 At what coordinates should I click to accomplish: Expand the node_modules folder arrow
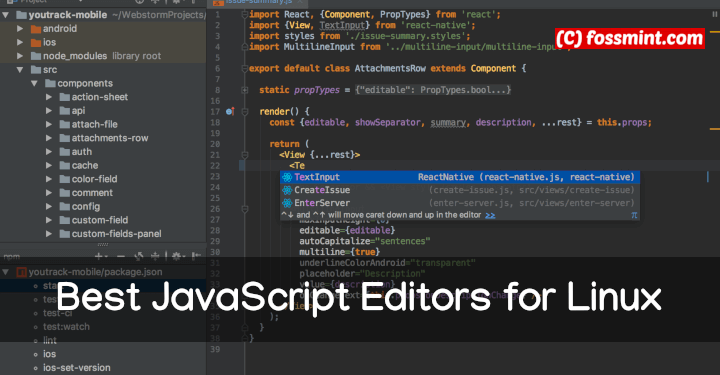tap(20, 56)
